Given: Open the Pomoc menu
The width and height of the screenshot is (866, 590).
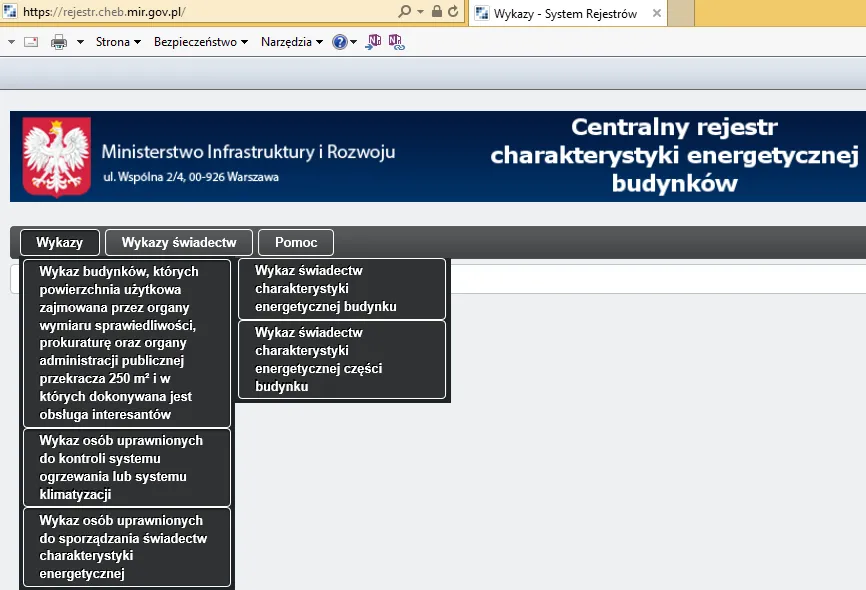Looking at the screenshot, I should click(x=295, y=242).
